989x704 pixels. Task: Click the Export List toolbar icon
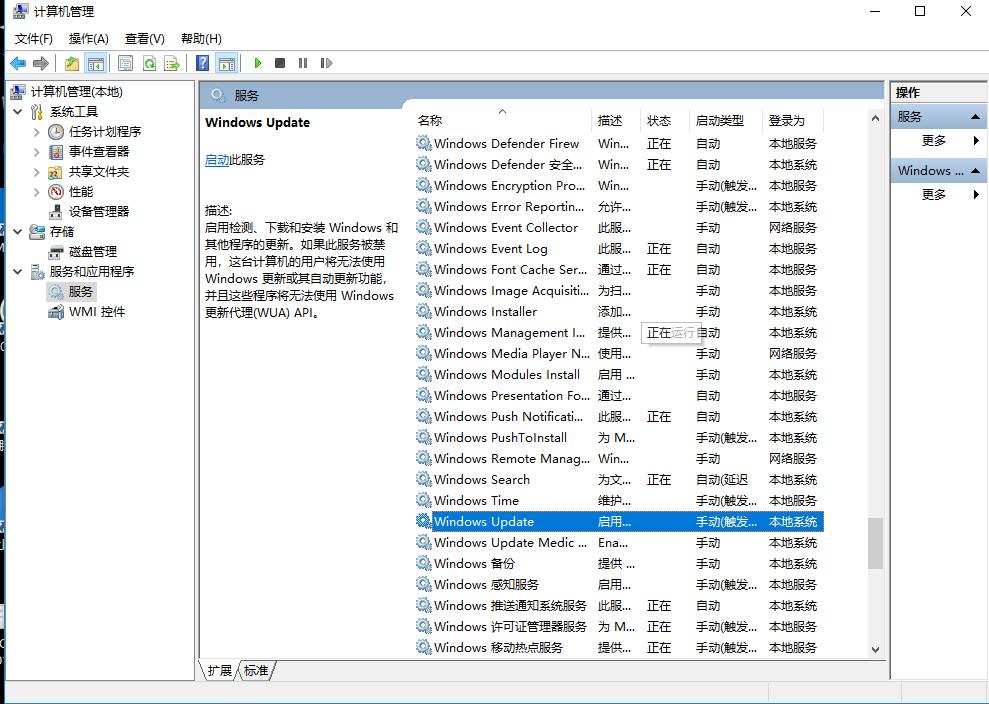[172, 63]
